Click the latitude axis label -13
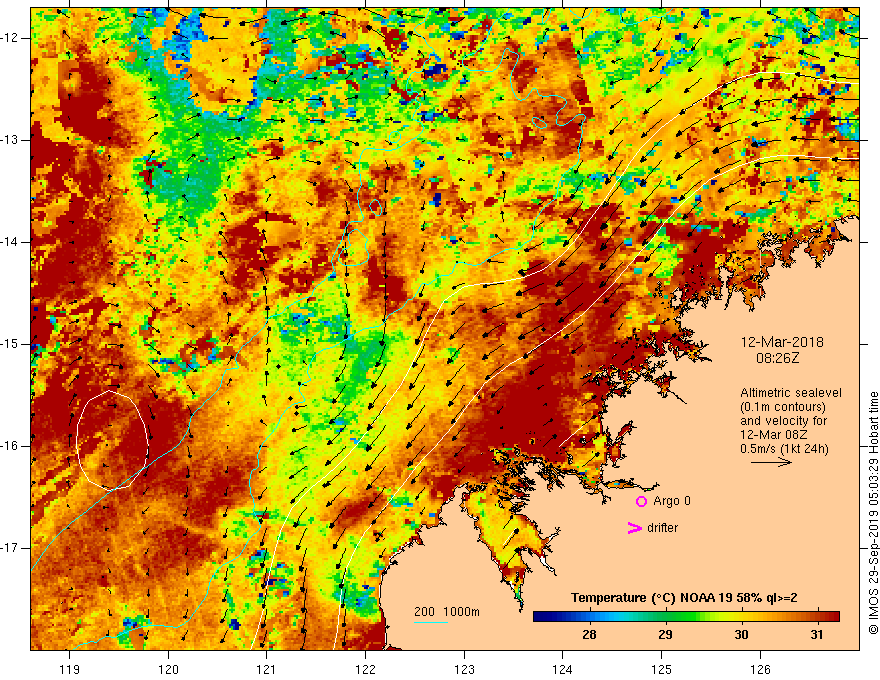Screen dimensions: 880x680 (11, 140)
